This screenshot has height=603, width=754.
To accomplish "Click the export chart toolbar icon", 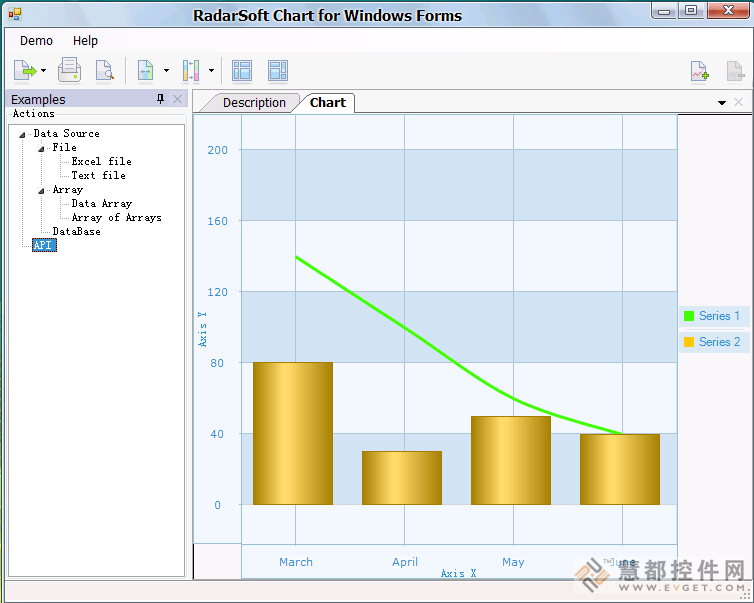I will (25, 71).
